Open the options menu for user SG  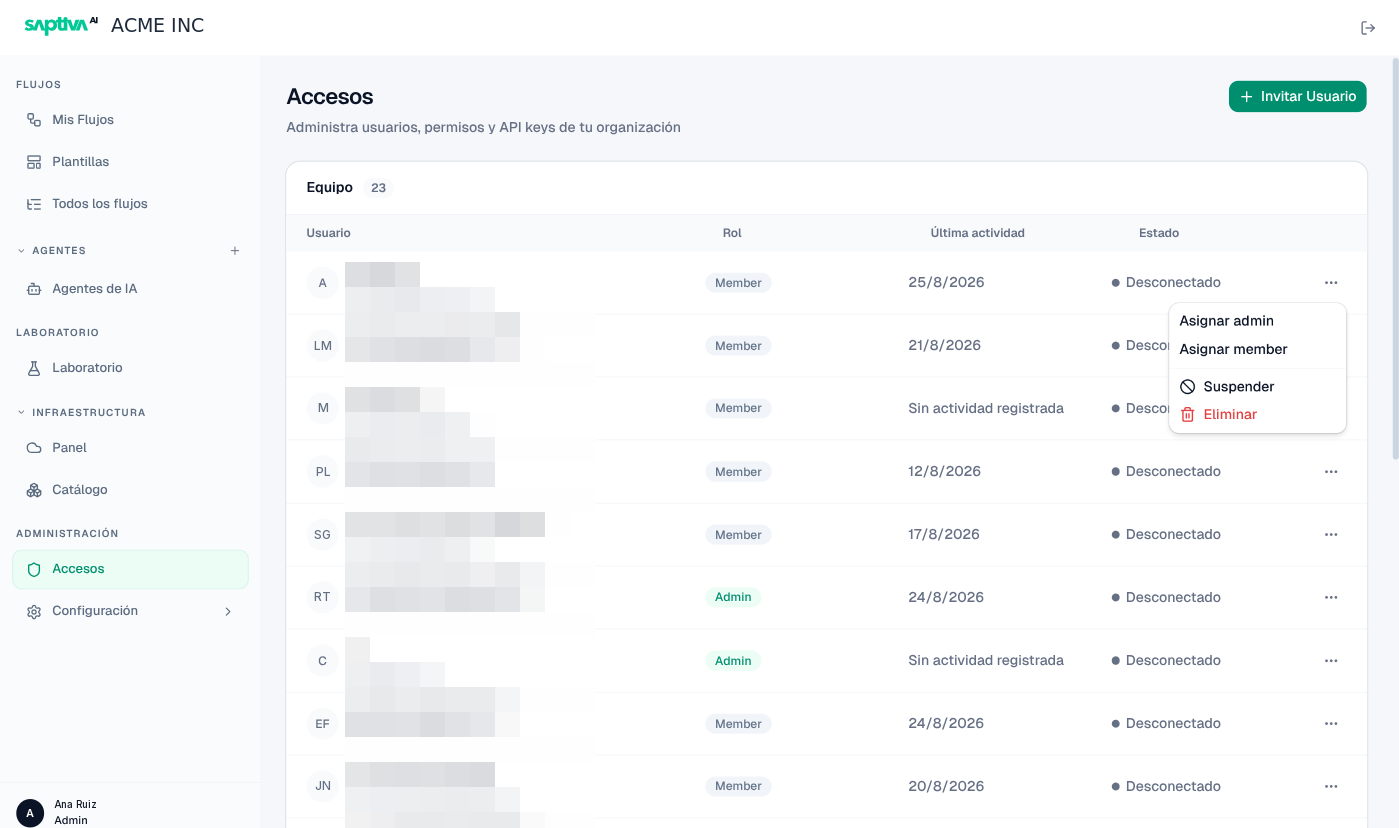(x=1331, y=535)
